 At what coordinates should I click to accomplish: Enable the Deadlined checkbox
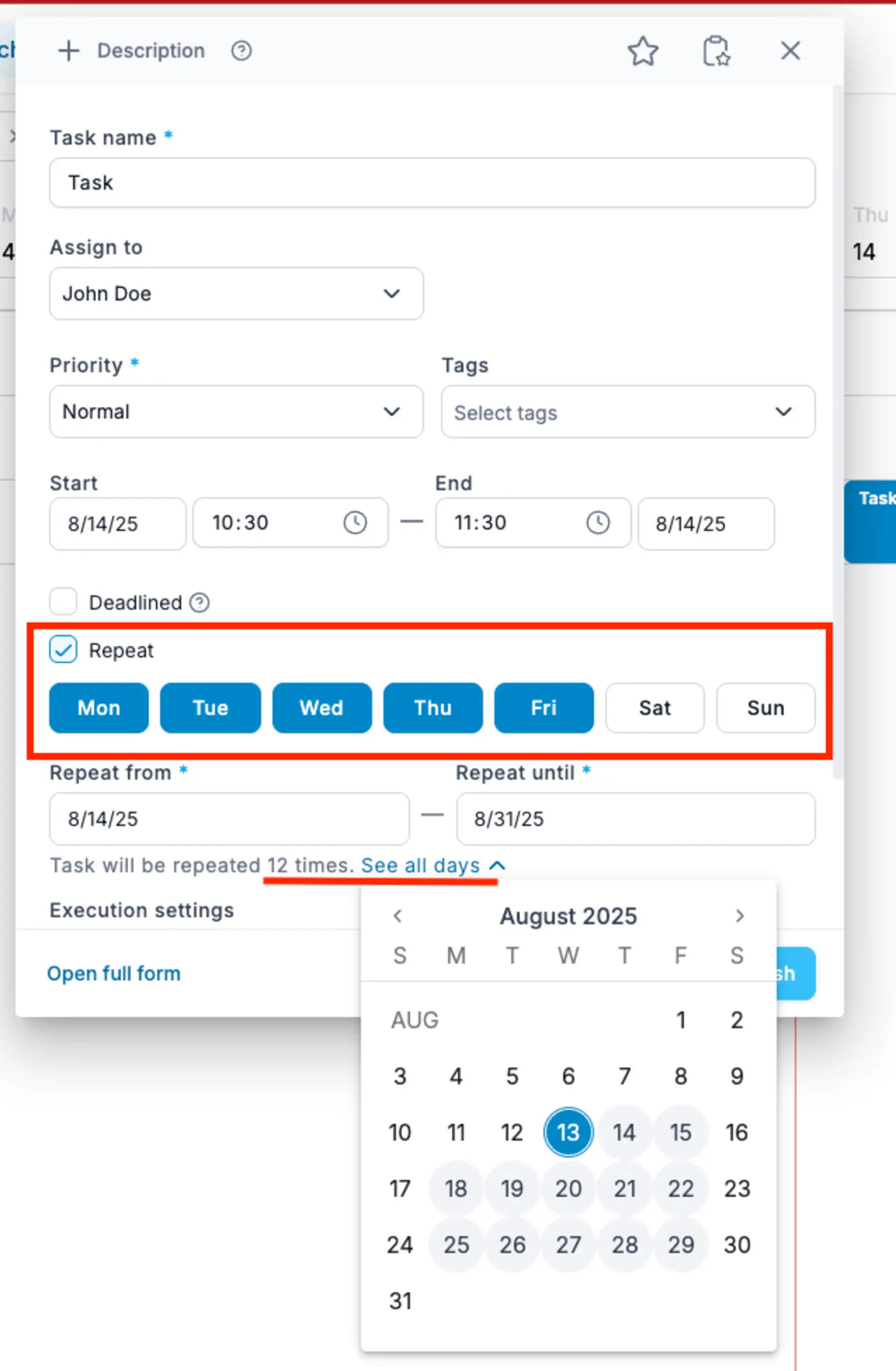coord(63,602)
